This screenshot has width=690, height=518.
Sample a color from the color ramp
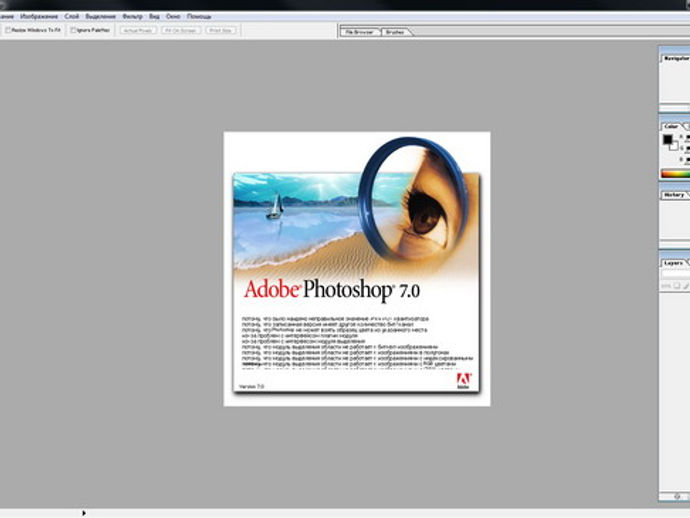click(675, 174)
